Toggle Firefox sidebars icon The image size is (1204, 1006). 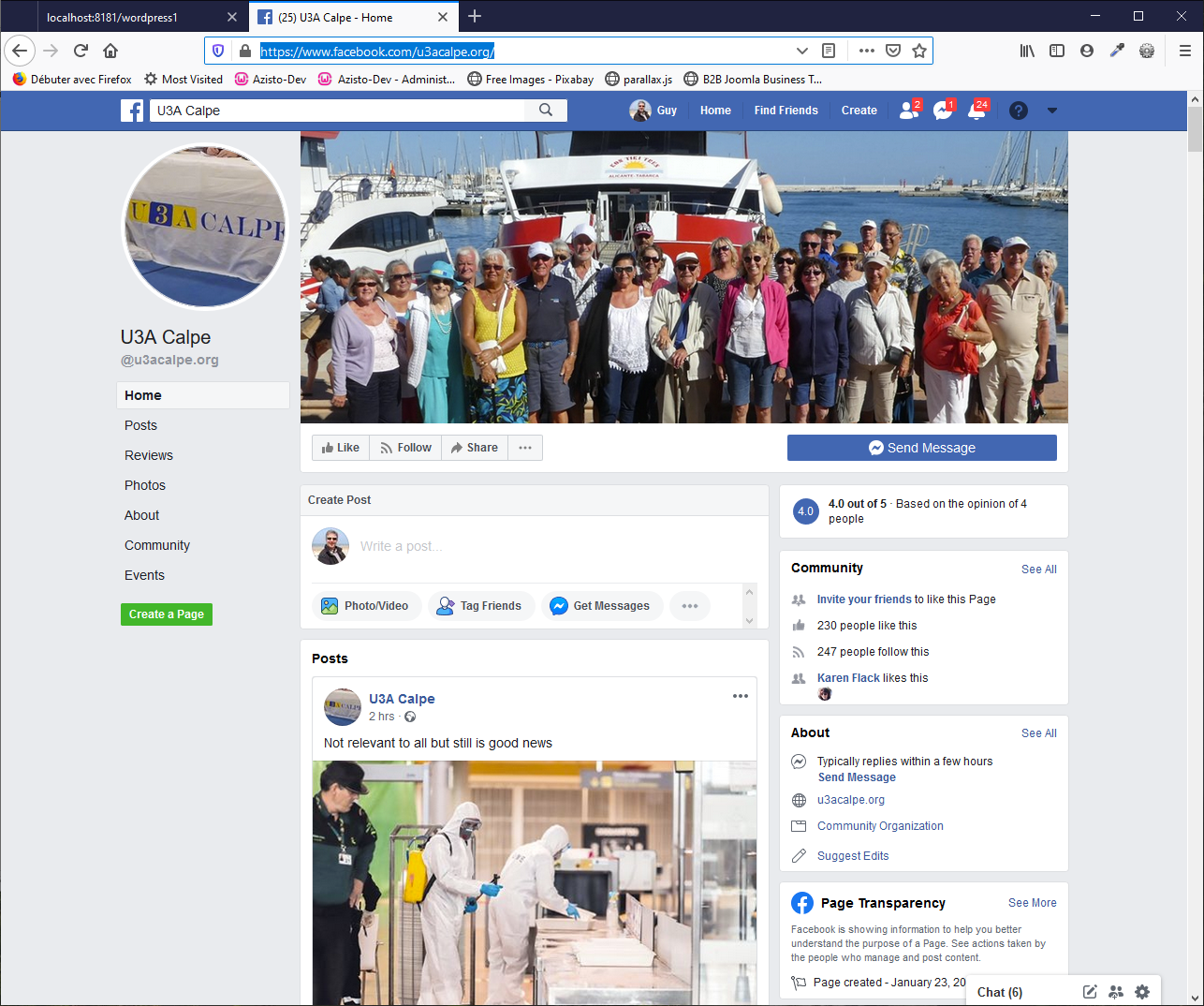coord(1057,51)
